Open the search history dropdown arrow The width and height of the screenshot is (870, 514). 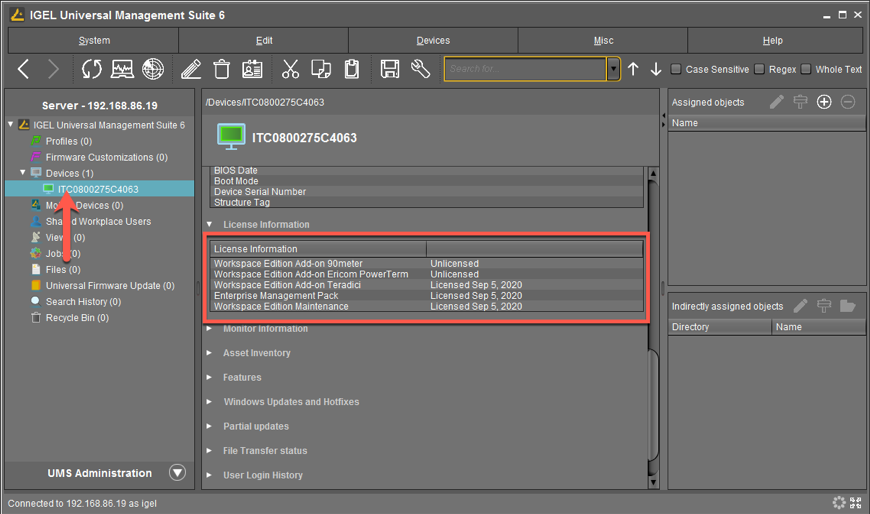pos(613,69)
